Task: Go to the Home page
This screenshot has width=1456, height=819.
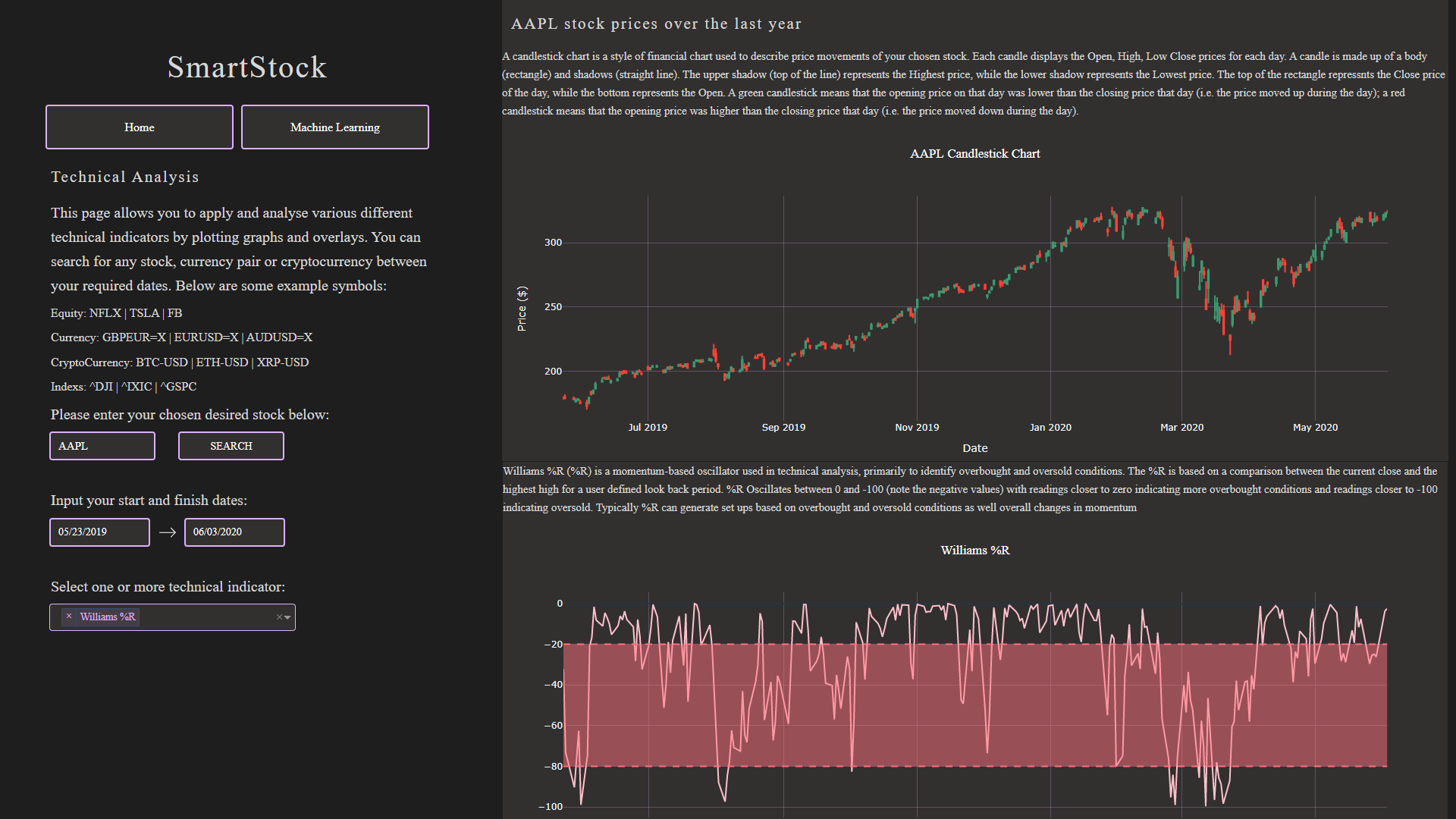Action: 139,127
